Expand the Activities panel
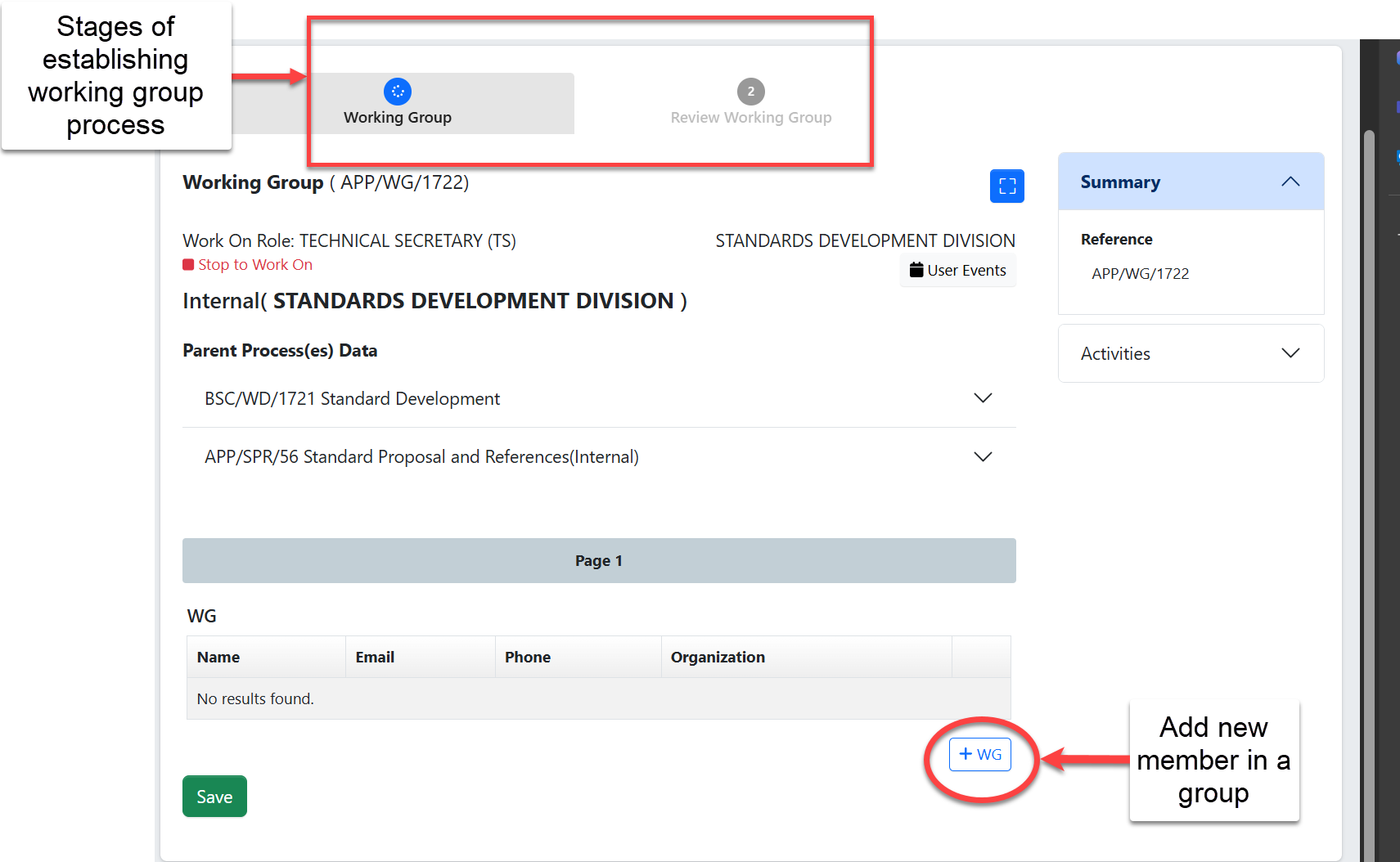The image size is (1400, 862). click(x=1290, y=353)
